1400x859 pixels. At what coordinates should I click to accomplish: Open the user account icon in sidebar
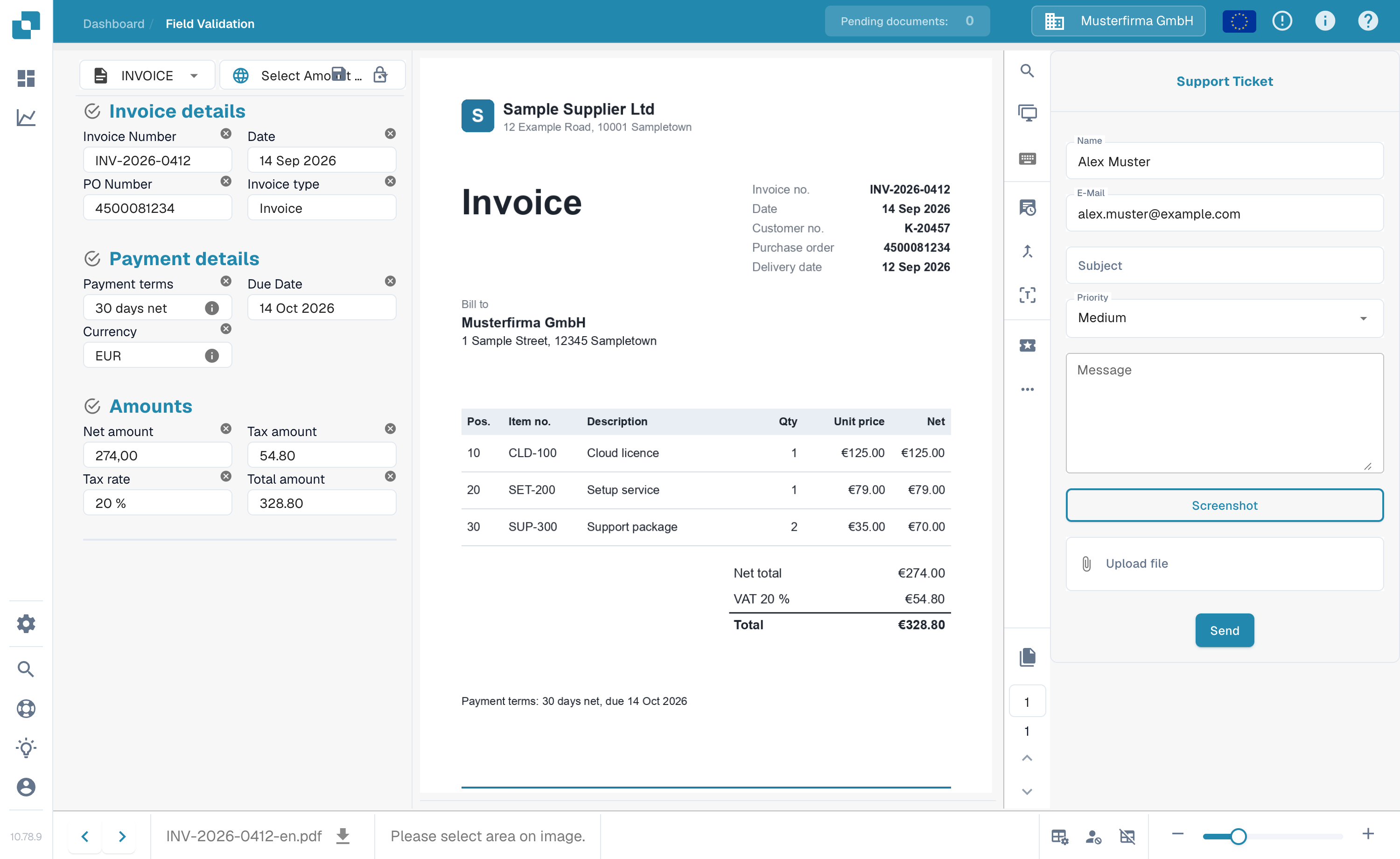pos(26,787)
